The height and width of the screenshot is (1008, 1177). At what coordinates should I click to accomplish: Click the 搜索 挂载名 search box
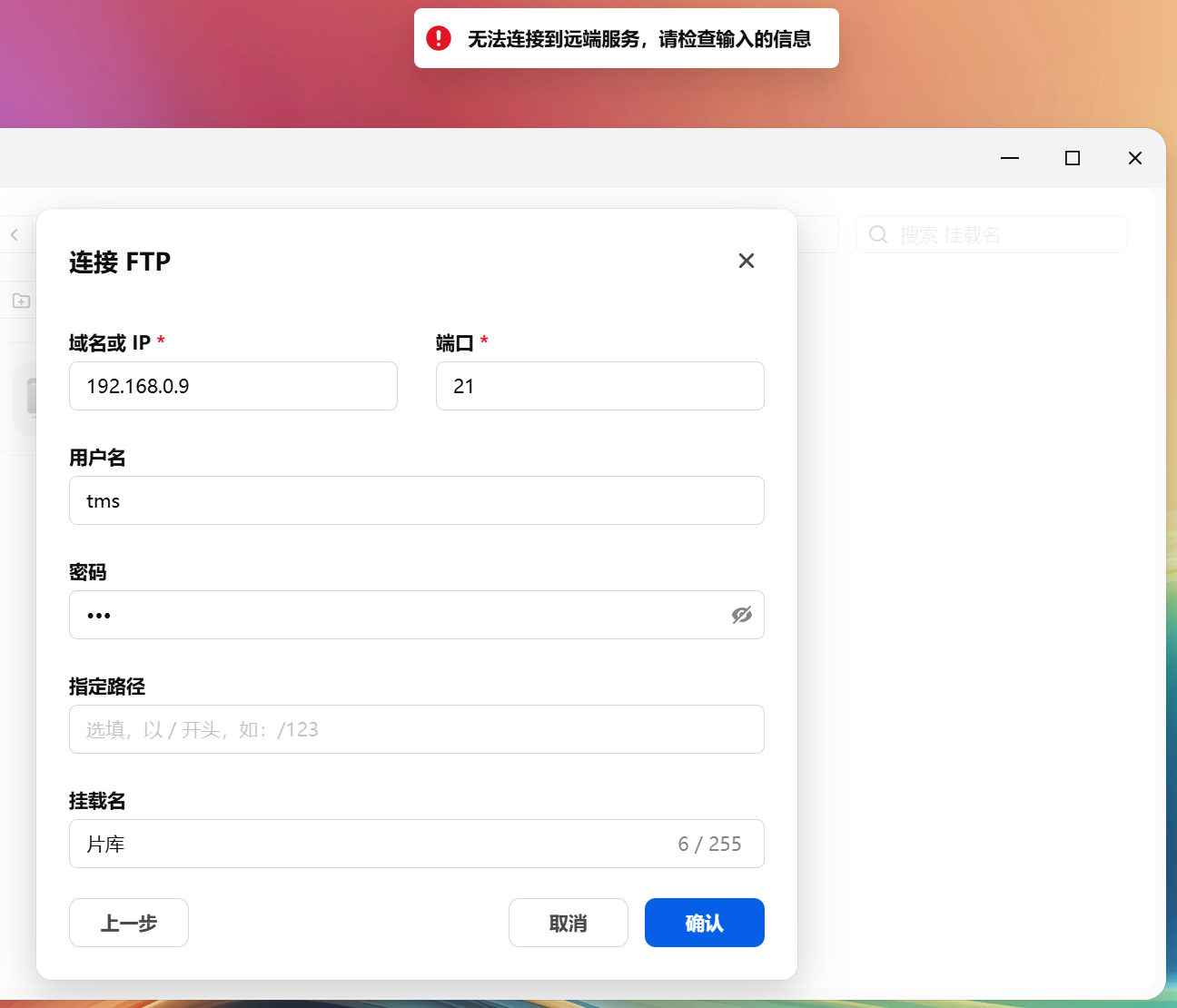pyautogui.click(x=990, y=234)
